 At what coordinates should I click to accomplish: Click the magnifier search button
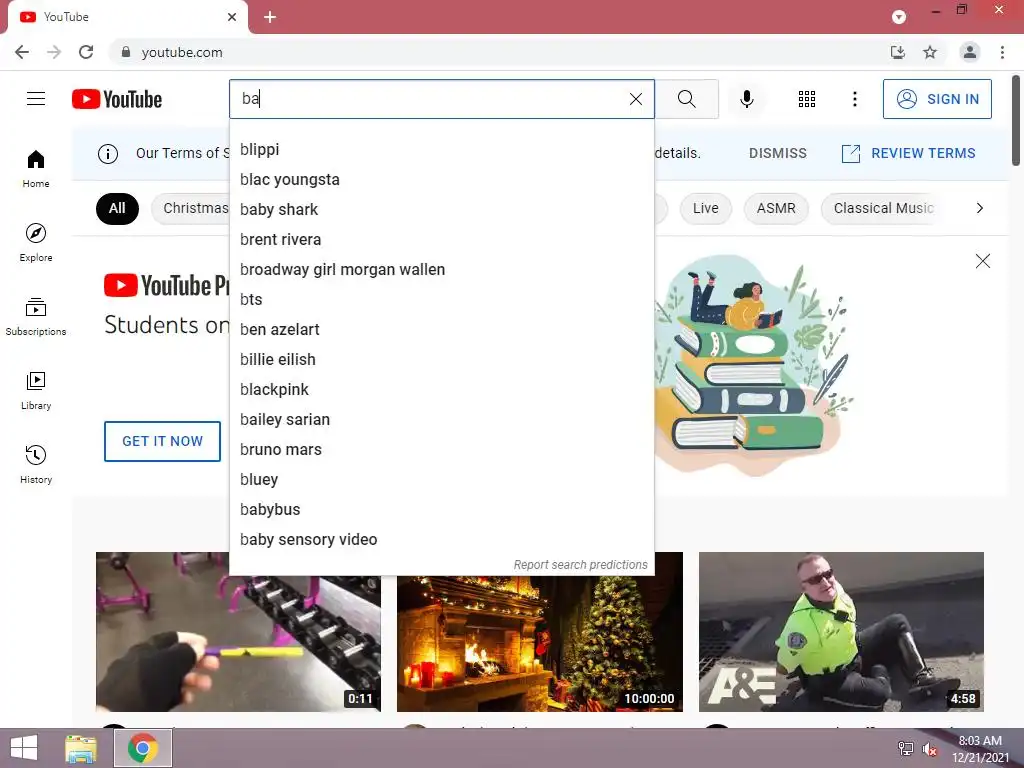[686, 99]
